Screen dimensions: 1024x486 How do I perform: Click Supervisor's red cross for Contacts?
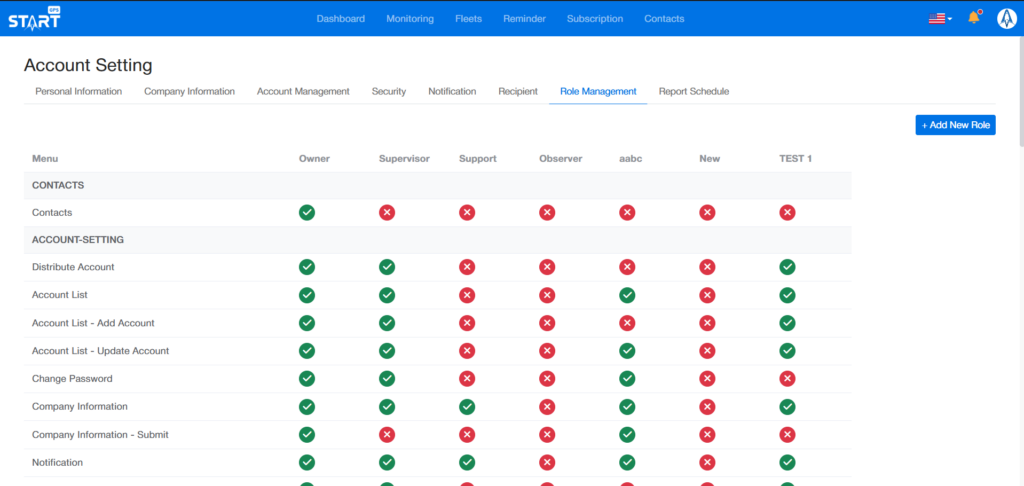tap(387, 212)
